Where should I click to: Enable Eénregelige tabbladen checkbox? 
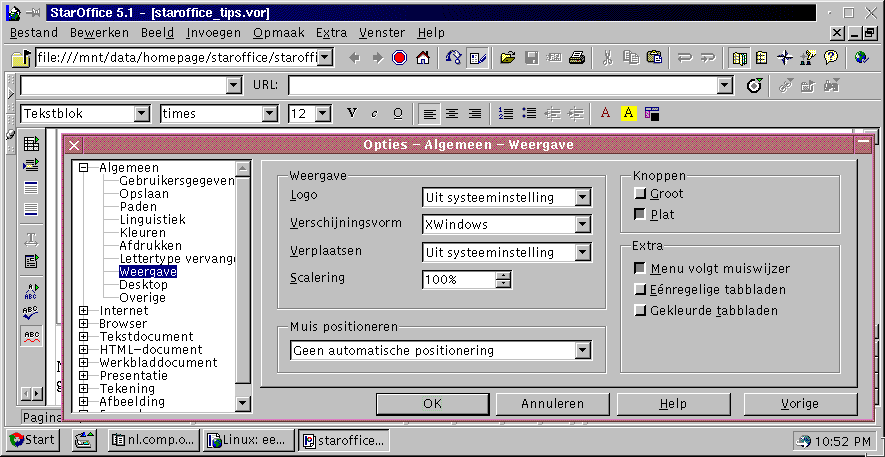639,289
